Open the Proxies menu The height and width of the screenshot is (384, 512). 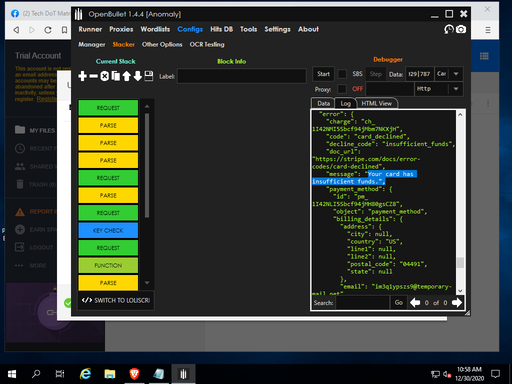coord(121,29)
